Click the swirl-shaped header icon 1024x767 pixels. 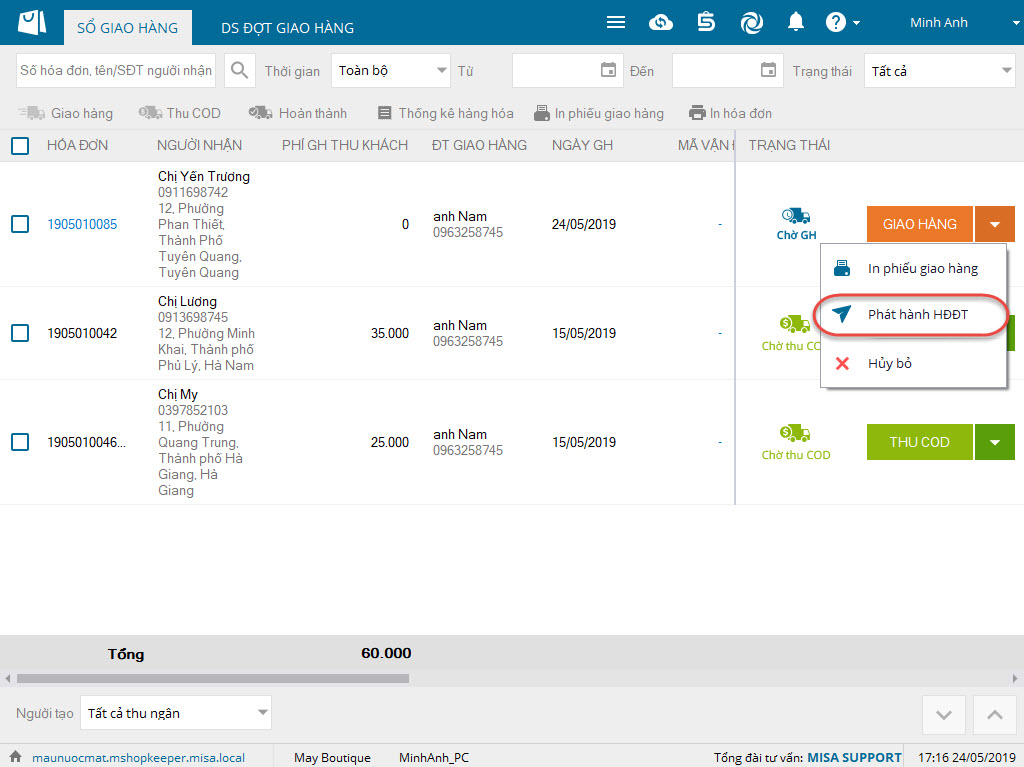pyautogui.click(x=752, y=23)
